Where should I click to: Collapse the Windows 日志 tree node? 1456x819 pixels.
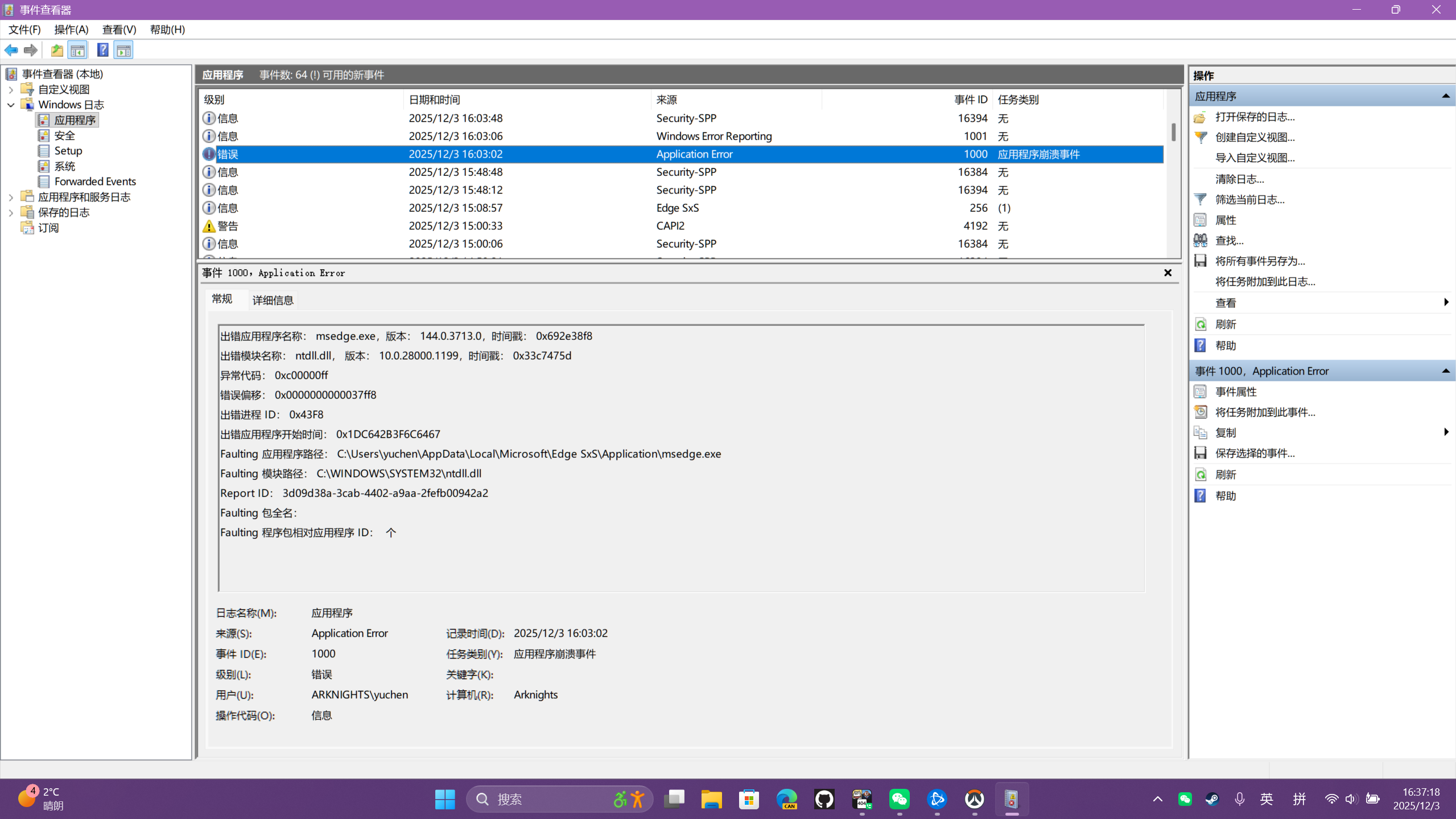10,104
